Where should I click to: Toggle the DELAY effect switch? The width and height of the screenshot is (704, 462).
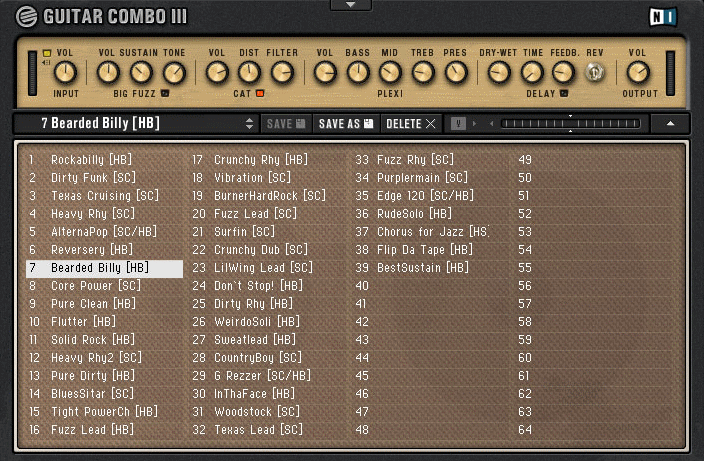point(564,93)
